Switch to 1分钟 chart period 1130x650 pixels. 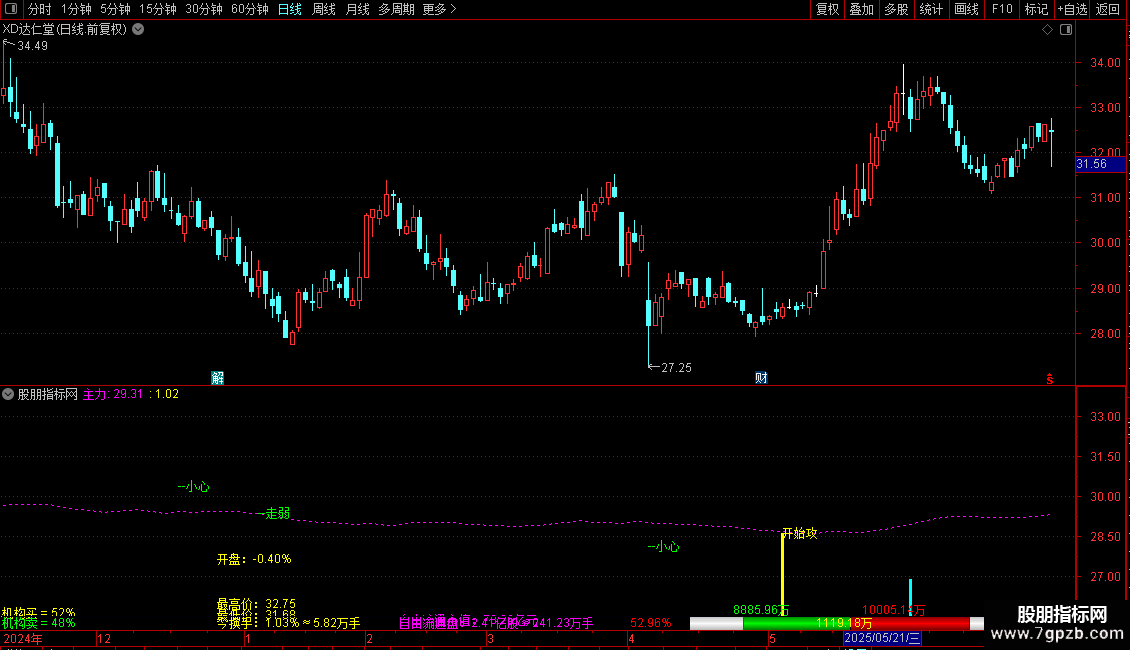tap(76, 9)
